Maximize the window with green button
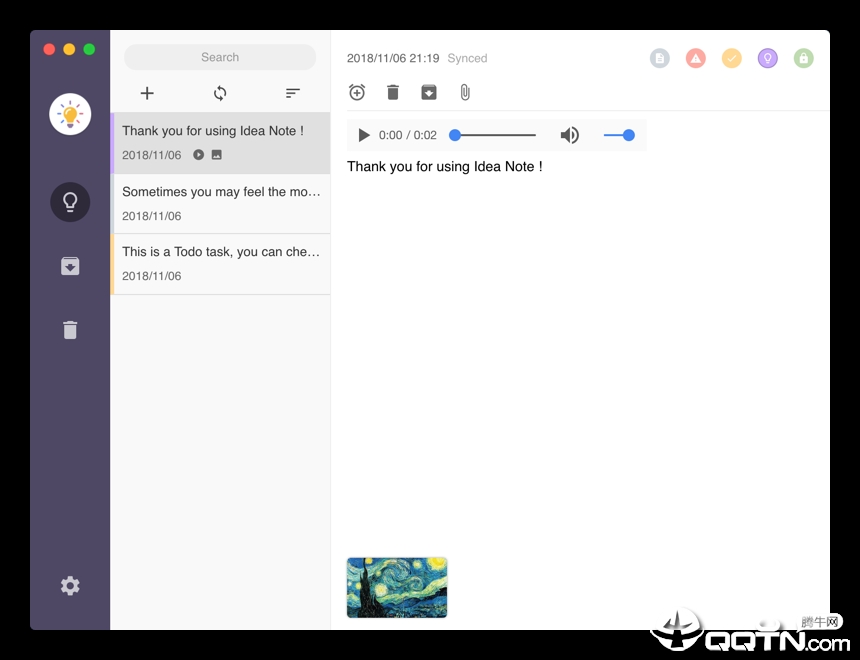The width and height of the screenshot is (860, 660). tap(89, 49)
